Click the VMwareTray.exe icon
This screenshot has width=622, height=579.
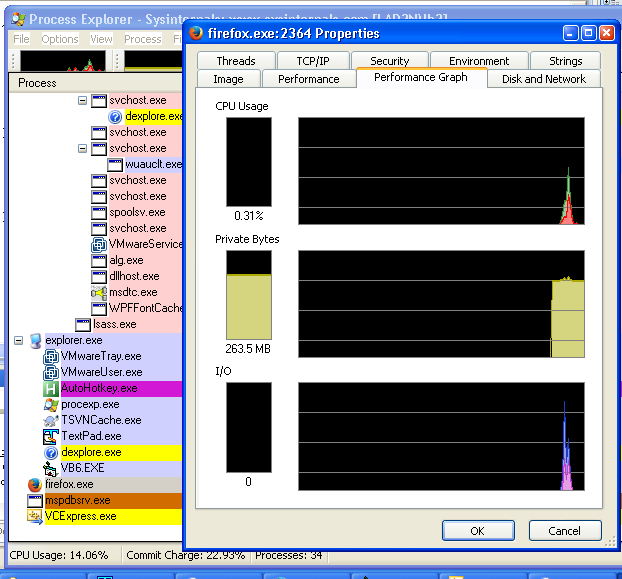(x=51, y=357)
